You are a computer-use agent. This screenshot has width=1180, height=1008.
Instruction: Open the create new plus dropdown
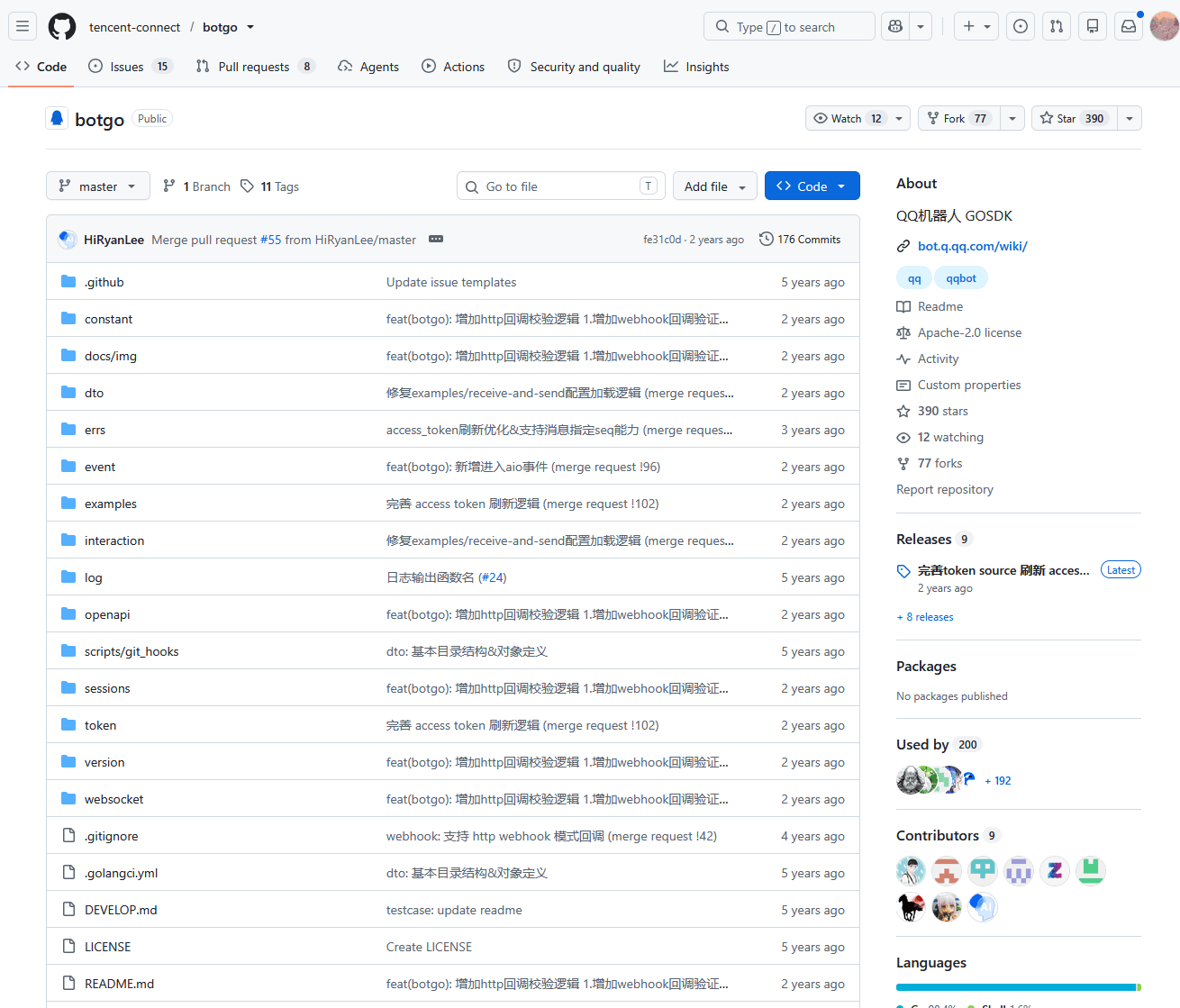[976, 26]
